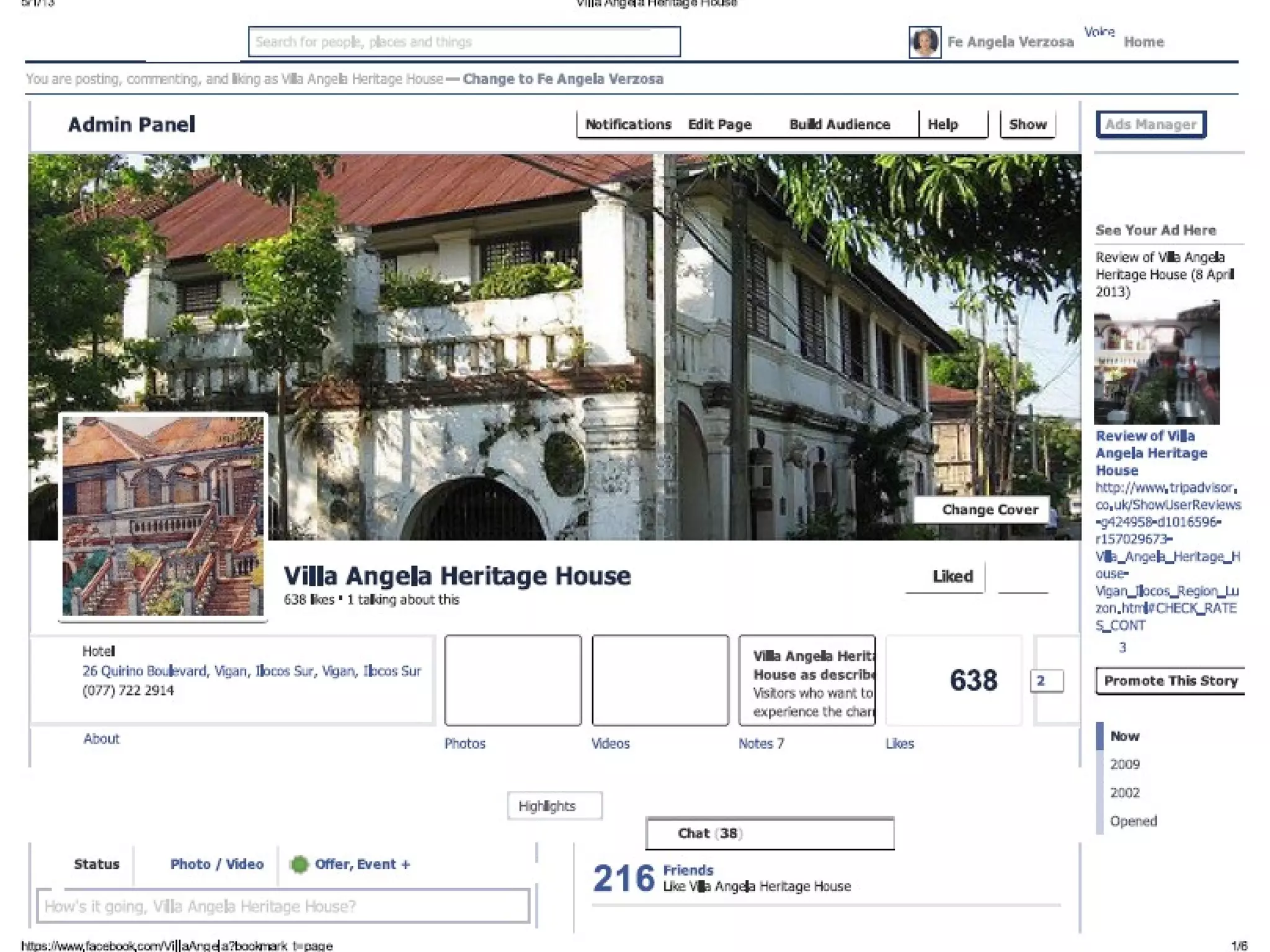Click the green Offer, Event icon
The width and height of the screenshot is (1270, 952).
click(300, 864)
